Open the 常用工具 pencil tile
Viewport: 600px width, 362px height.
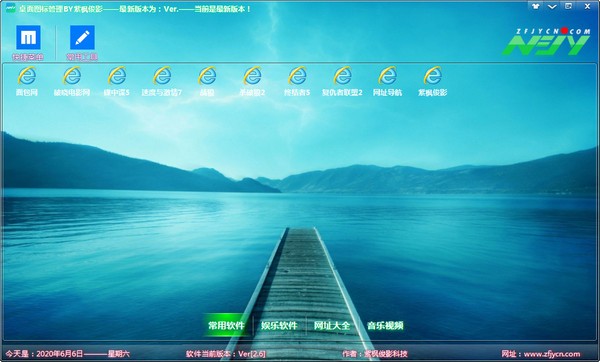click(x=82, y=42)
